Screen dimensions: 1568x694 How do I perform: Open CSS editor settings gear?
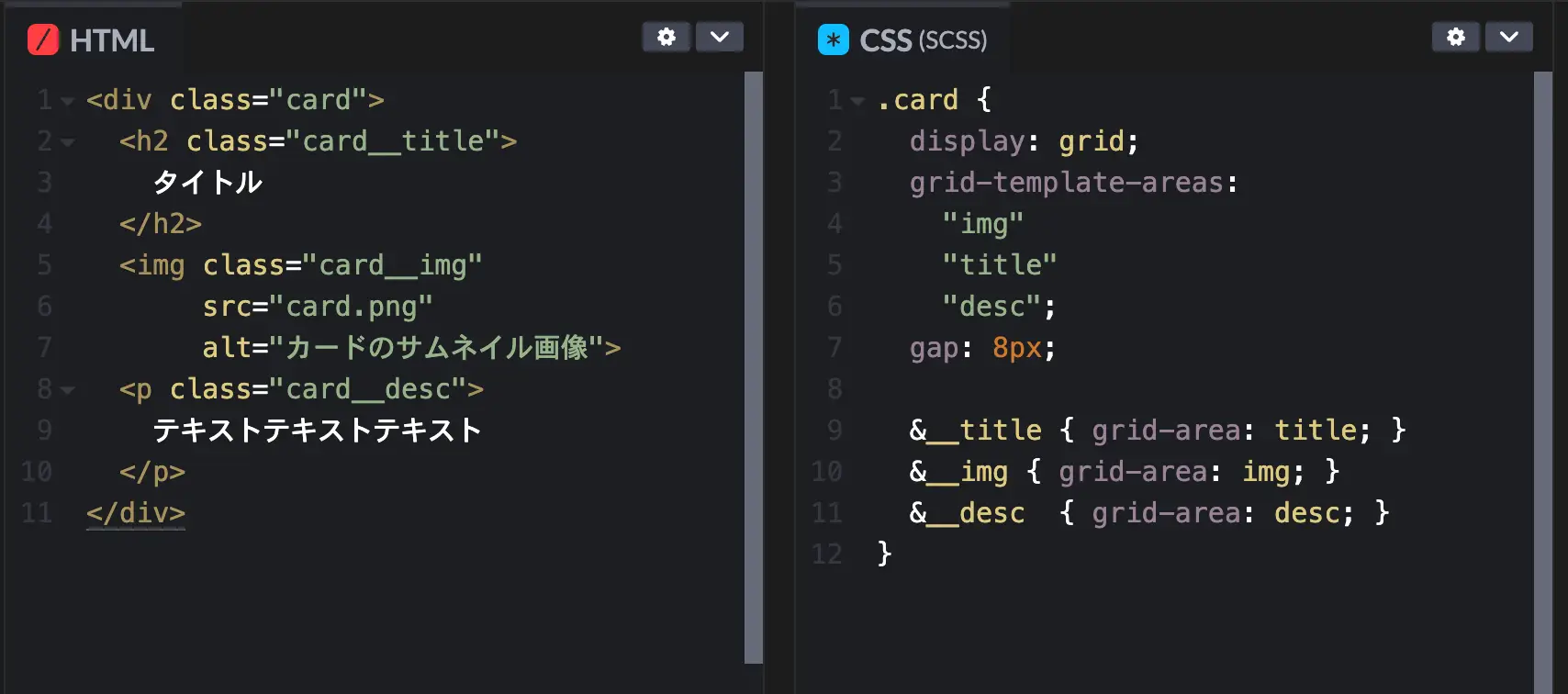1456,37
